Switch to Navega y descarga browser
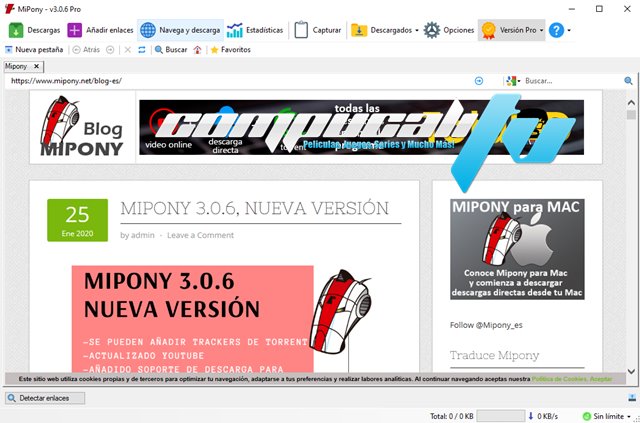 [x=180, y=30]
